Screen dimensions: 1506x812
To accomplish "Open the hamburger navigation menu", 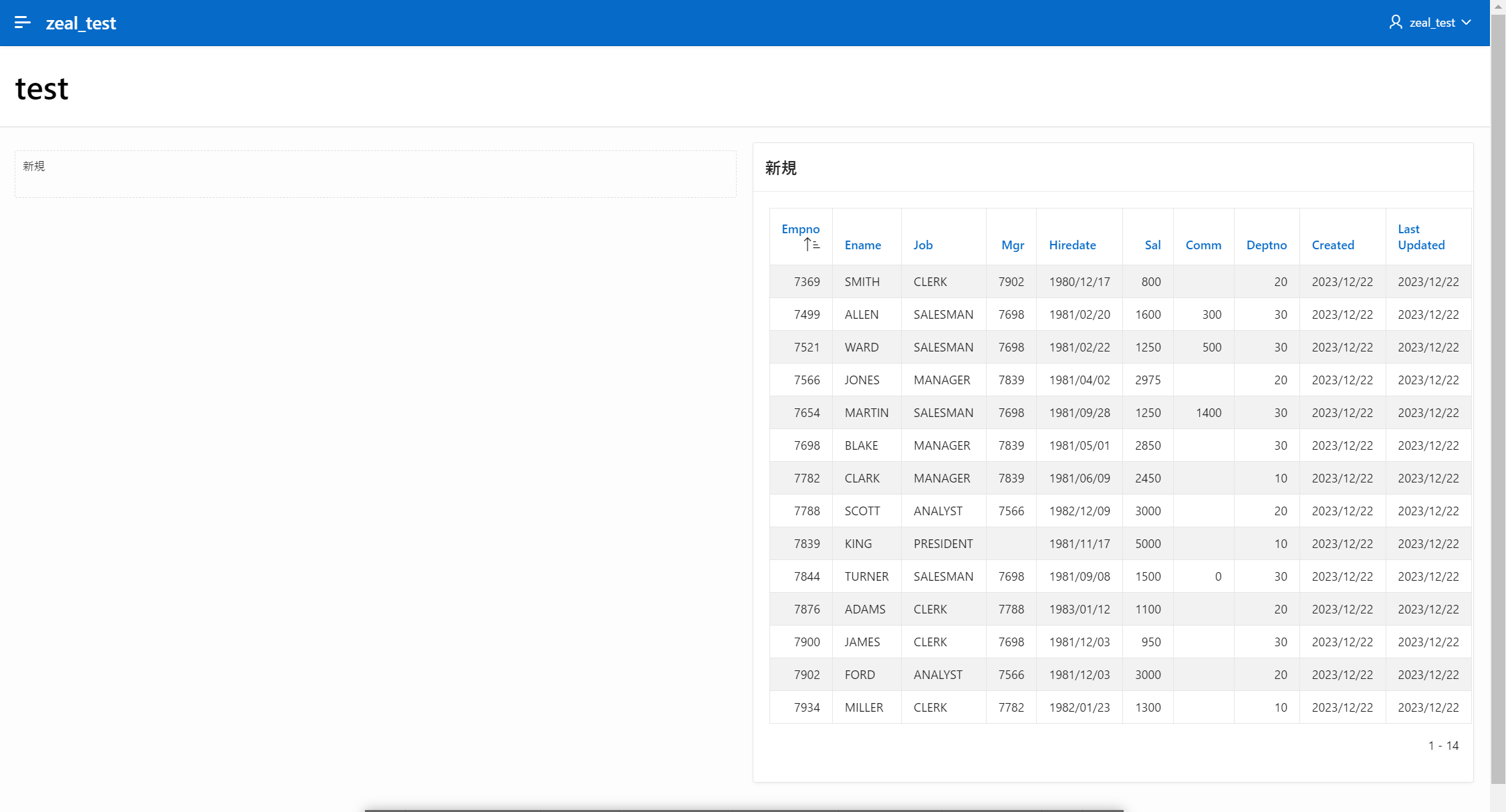I will click(22, 23).
